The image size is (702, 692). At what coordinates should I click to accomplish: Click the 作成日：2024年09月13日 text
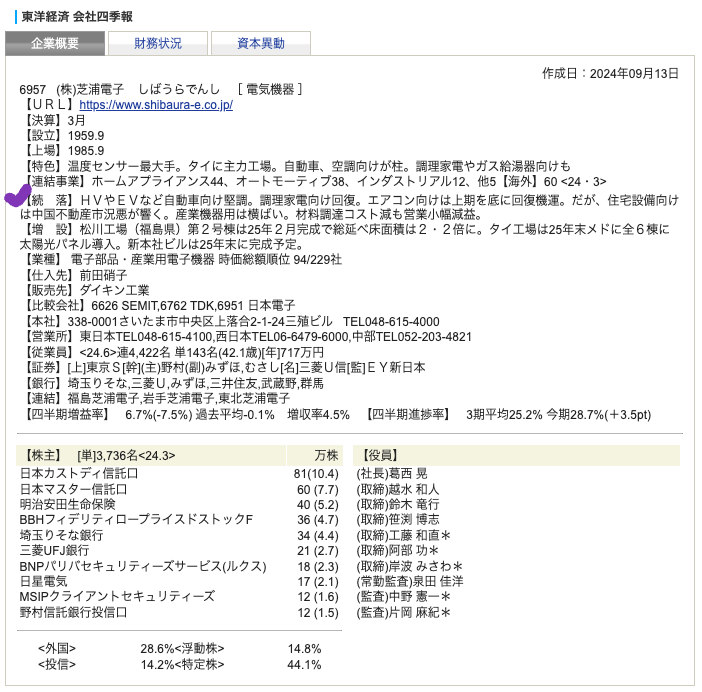tap(610, 73)
